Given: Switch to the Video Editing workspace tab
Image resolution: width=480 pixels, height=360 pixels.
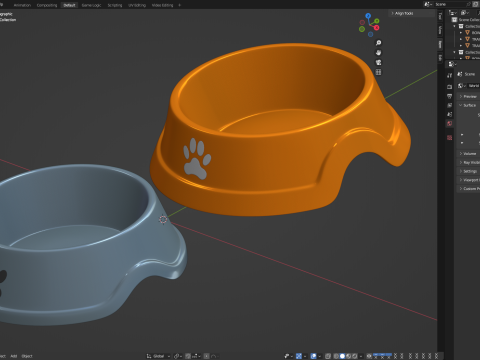Looking at the screenshot, I should click(162, 5).
